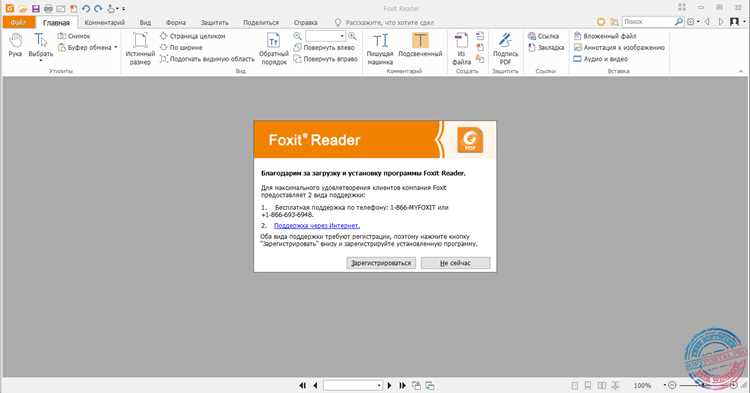Screen dimensions: 750x393
Task: Switch to the Комментарий tab
Action: pos(104,22)
